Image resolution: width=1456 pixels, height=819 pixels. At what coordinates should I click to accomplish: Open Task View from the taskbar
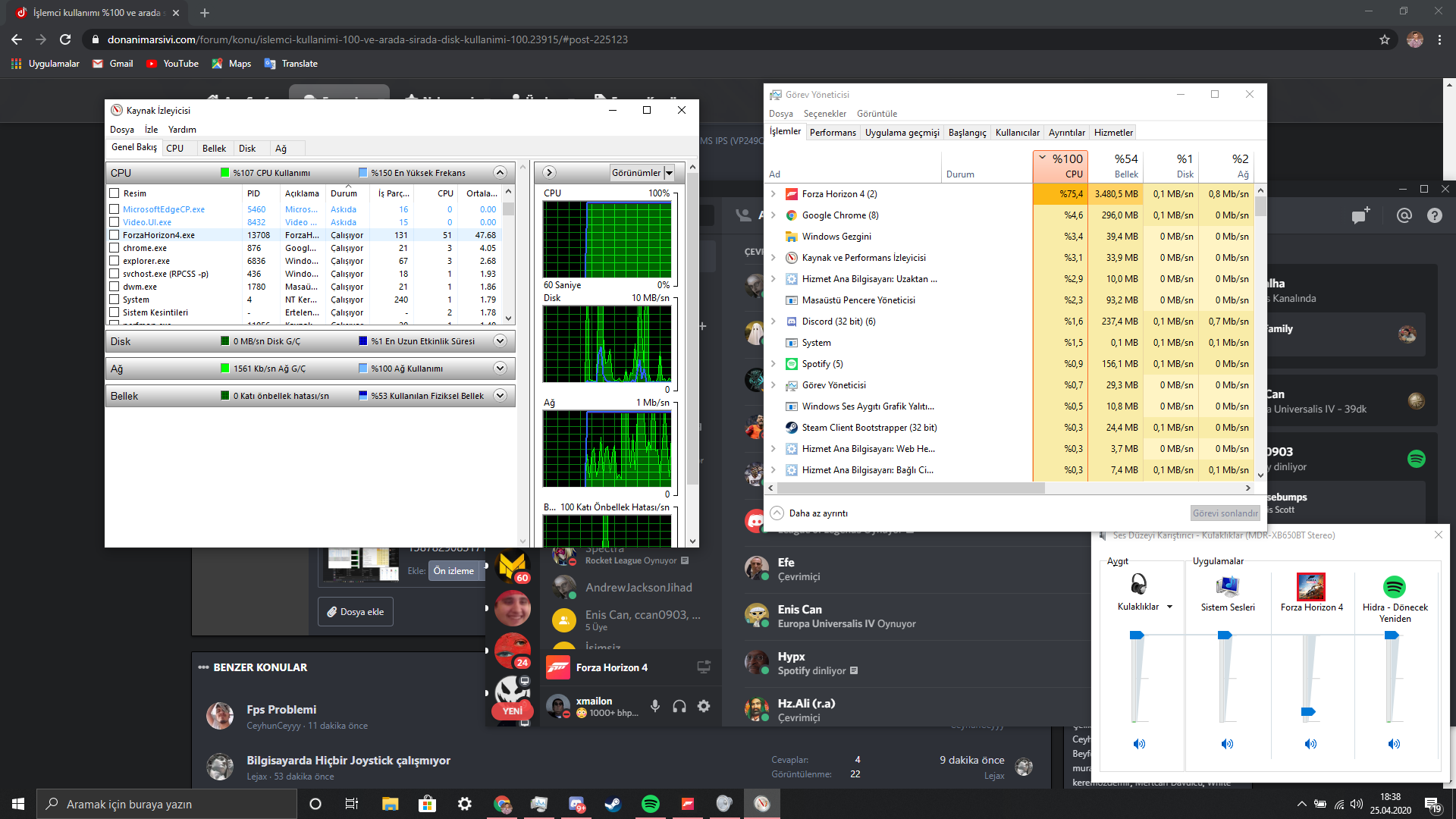click(352, 804)
